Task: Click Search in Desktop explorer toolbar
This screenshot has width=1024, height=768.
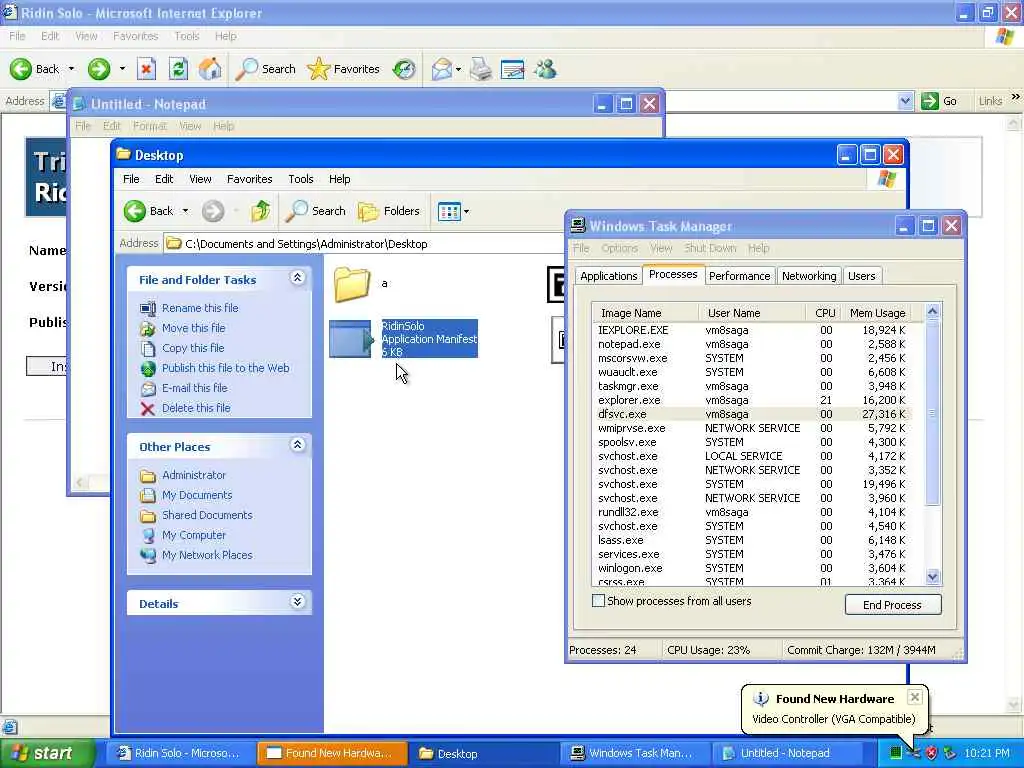Action: pos(316,211)
